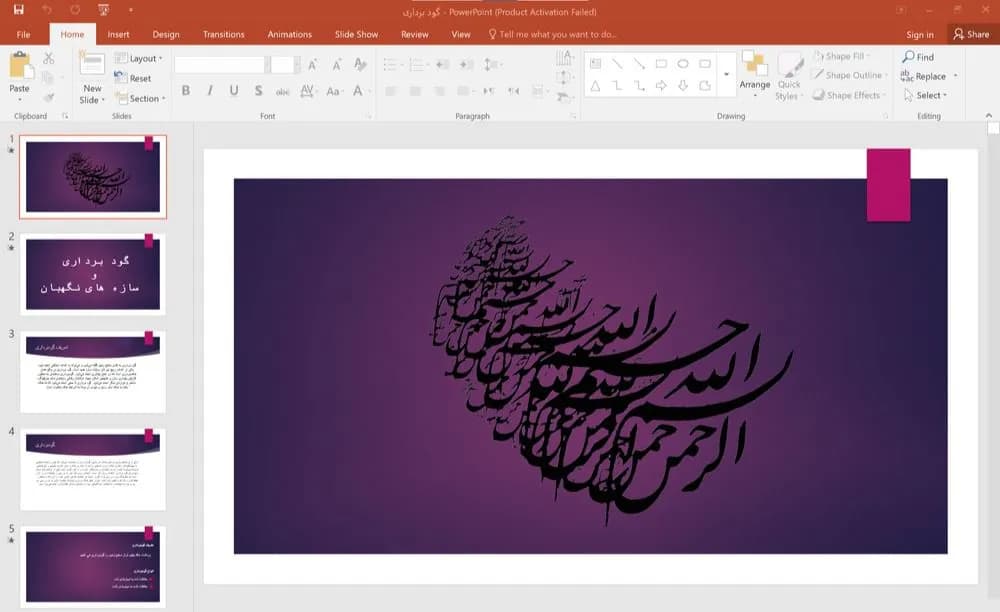Open the Change Case Aa dropdown
1000x612 pixels.
[334, 91]
